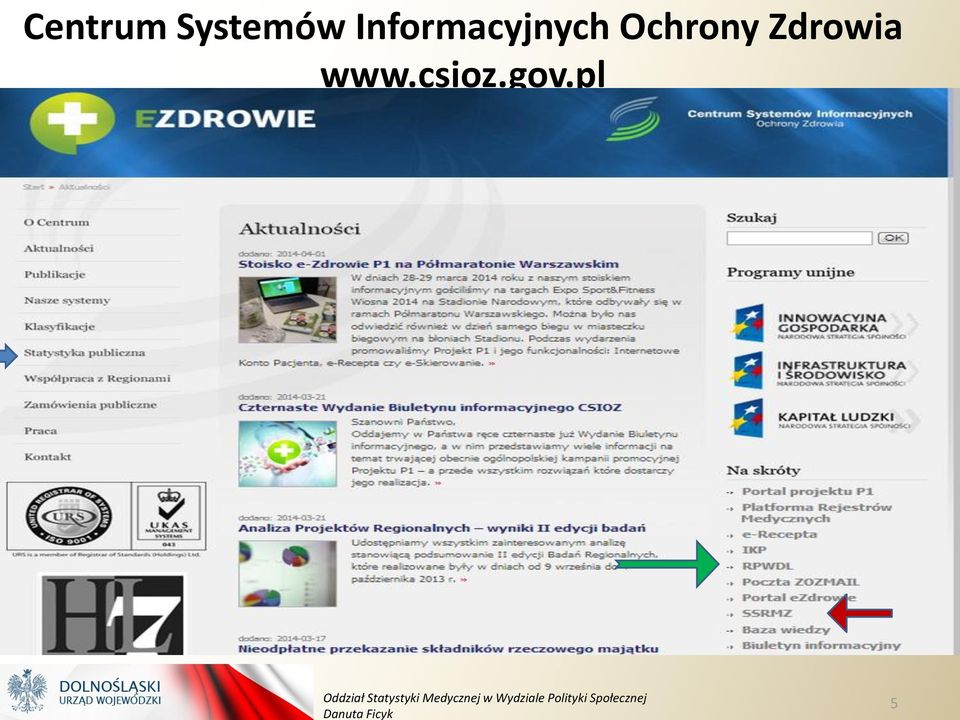Click the Aktualności breadcrumb link
The height and width of the screenshot is (720, 960).
(x=84, y=187)
